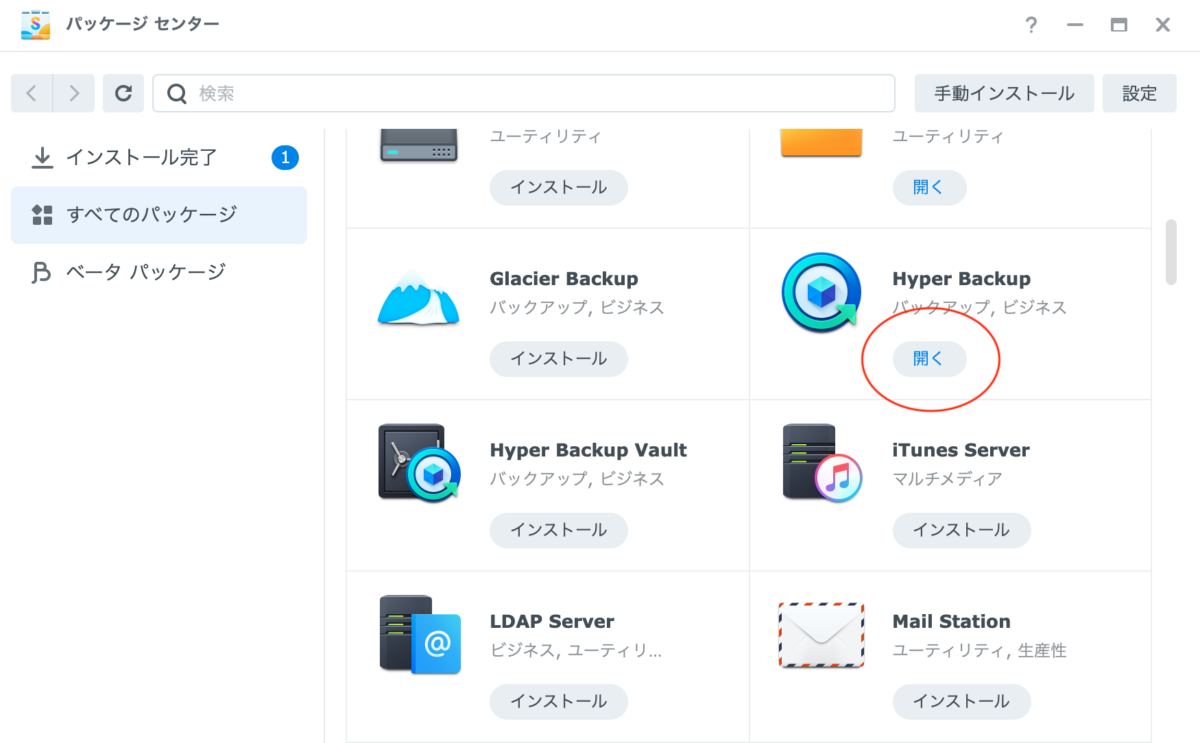Click the search input field
The image size is (1200, 743).
pos(524,93)
